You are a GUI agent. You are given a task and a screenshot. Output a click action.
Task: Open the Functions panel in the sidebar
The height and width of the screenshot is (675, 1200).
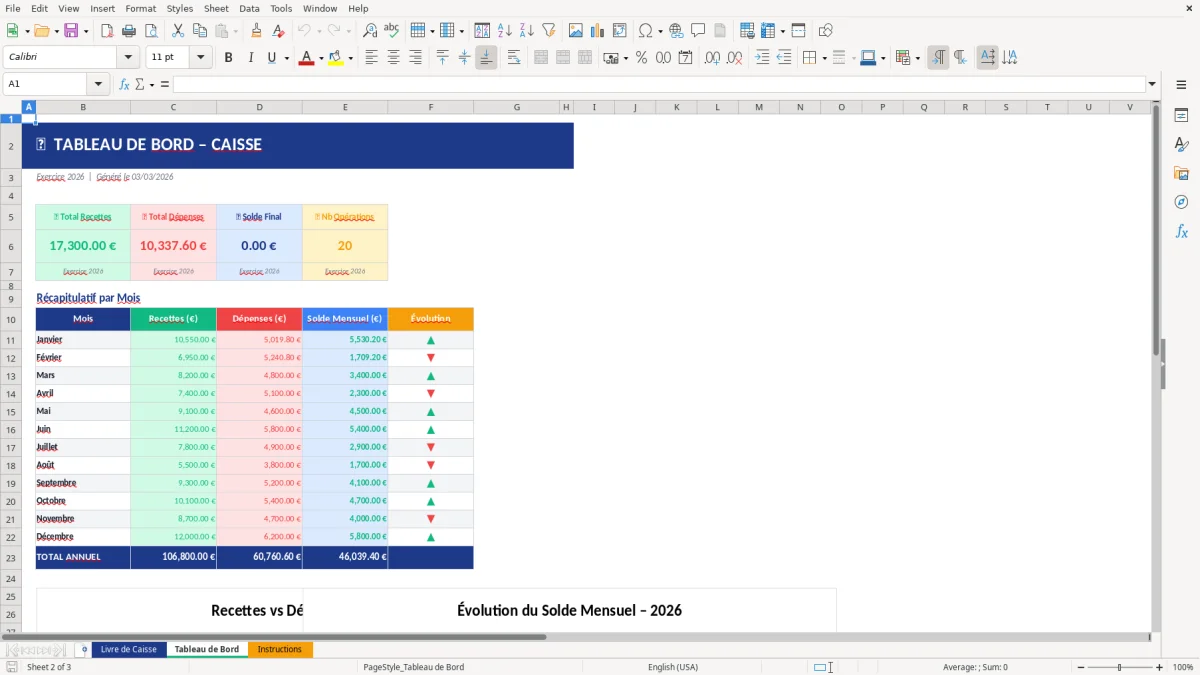(x=1182, y=231)
